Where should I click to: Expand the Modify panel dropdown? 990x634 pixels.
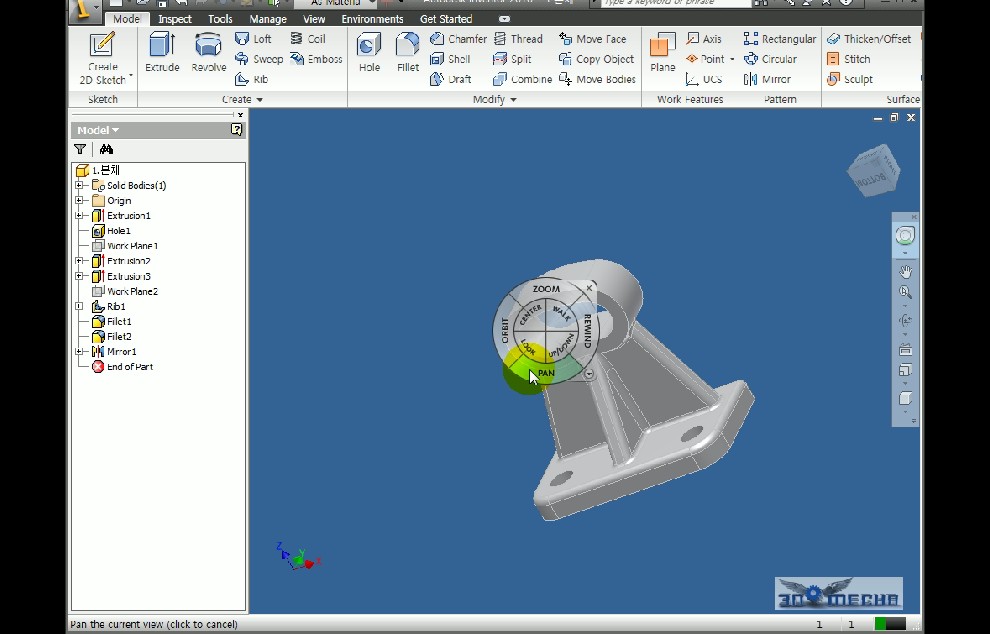(494, 99)
